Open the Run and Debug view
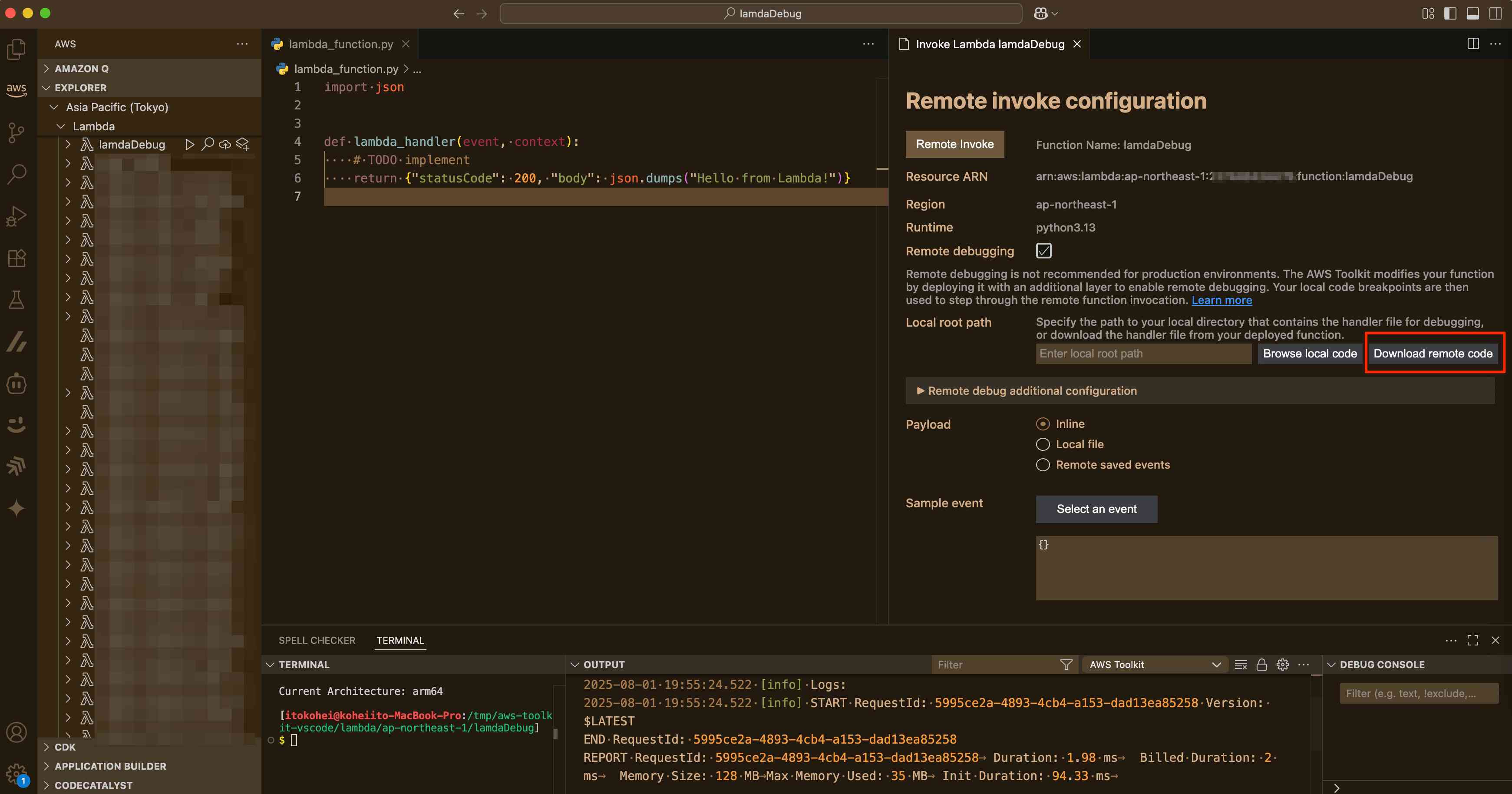This screenshot has width=1512, height=794. click(x=17, y=216)
